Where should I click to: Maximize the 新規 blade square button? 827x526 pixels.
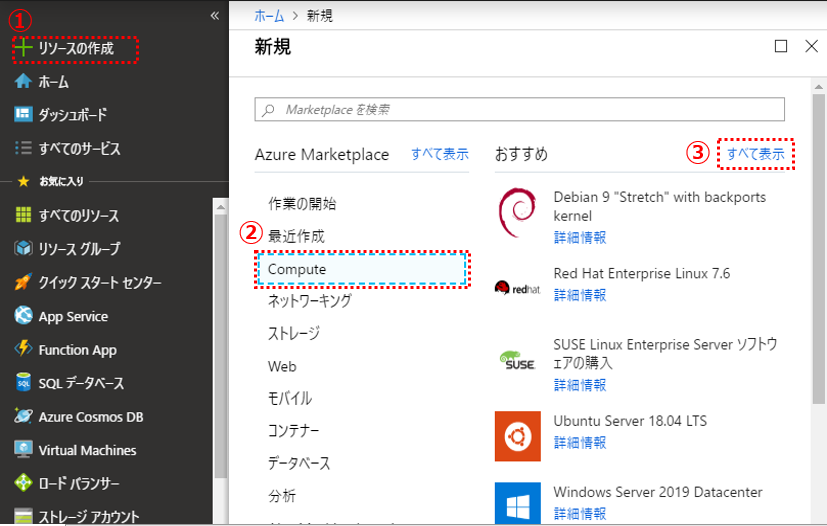[x=781, y=46]
